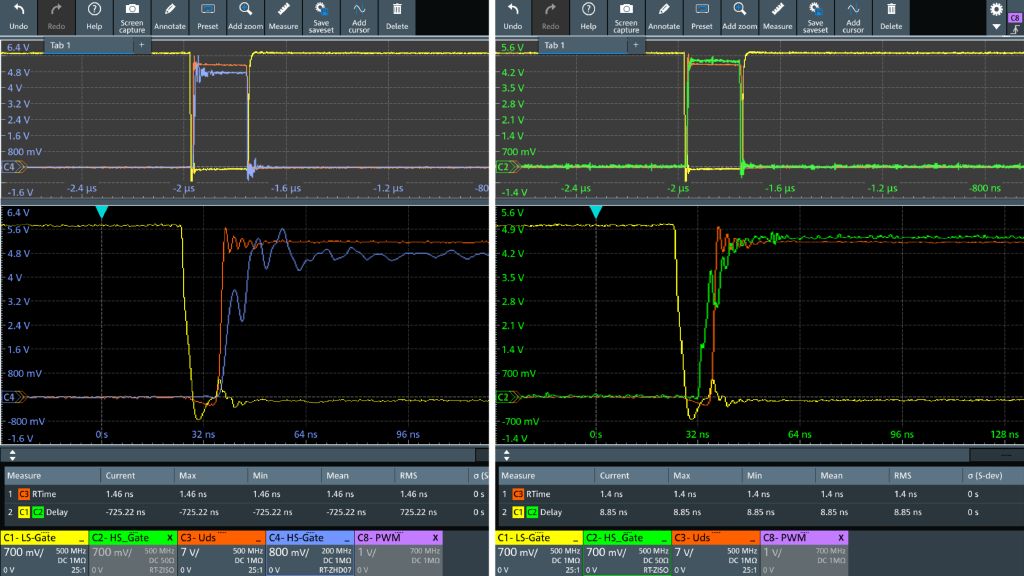Add a new tab with plus in right window
Image resolution: width=1024 pixels, height=576 pixels.
coord(635,46)
